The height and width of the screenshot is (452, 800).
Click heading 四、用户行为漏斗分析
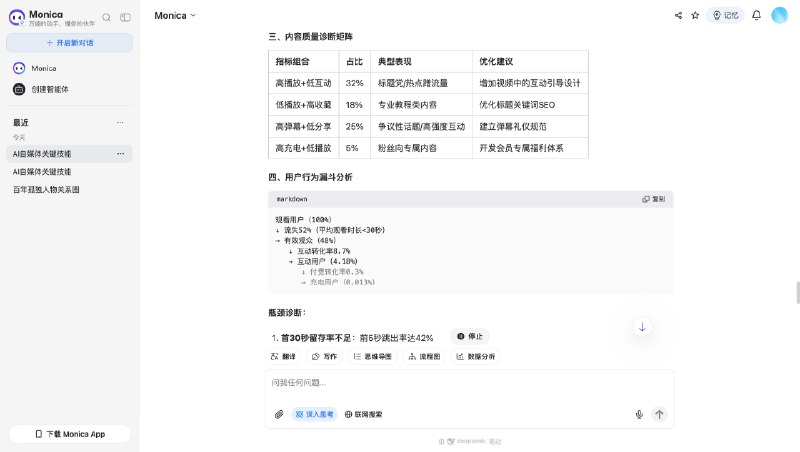point(310,178)
